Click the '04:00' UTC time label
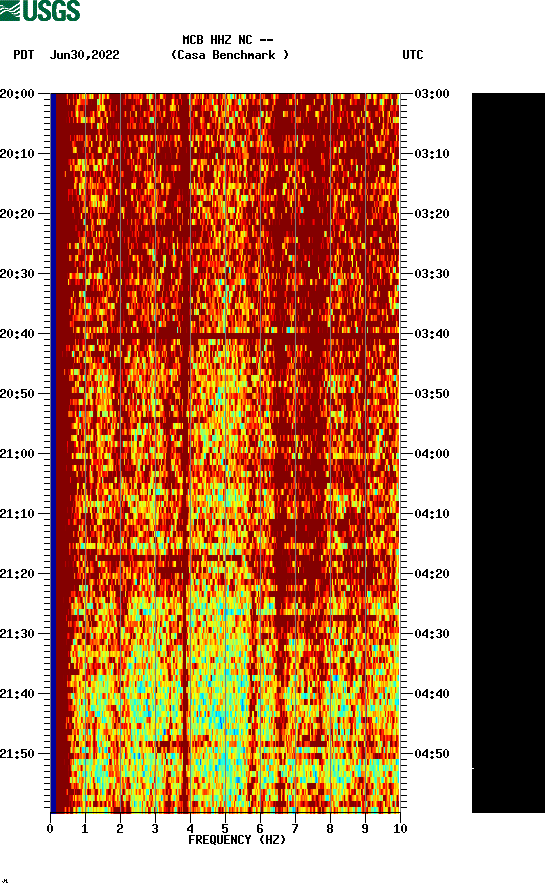This screenshot has width=552, height=892. pyautogui.click(x=432, y=454)
